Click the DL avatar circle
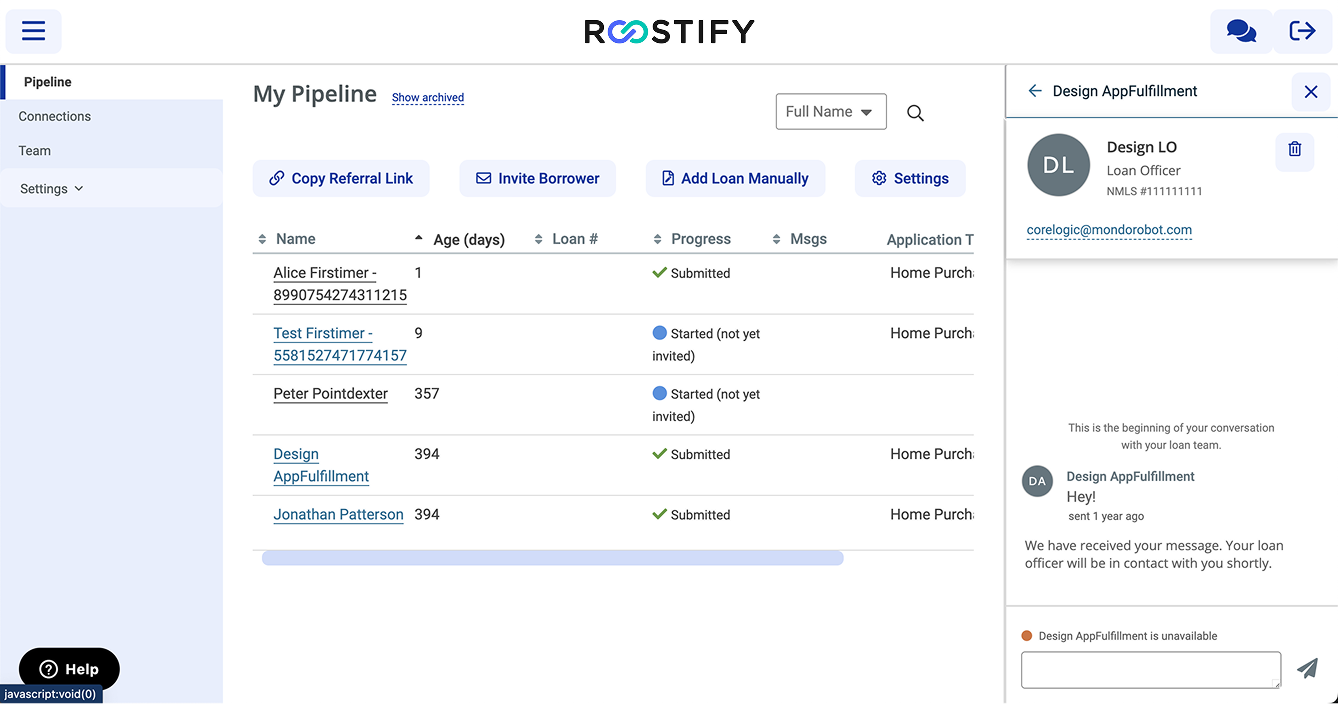The width and height of the screenshot is (1338, 704). (1058, 165)
